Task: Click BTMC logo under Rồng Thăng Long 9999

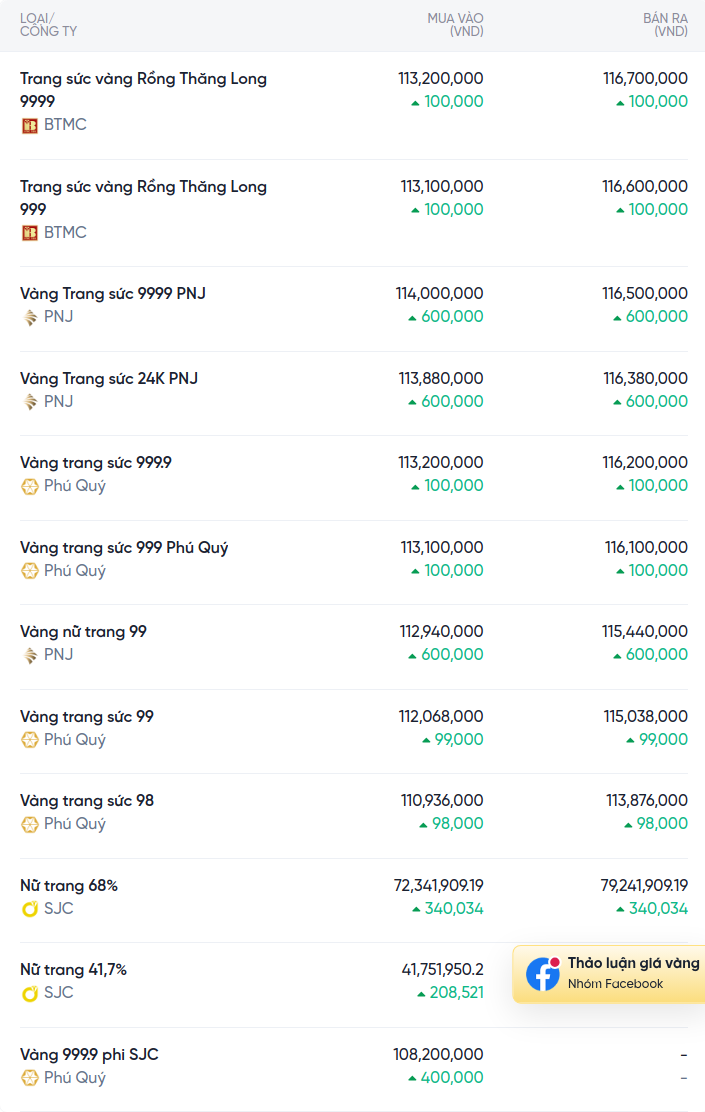Action: pos(30,126)
